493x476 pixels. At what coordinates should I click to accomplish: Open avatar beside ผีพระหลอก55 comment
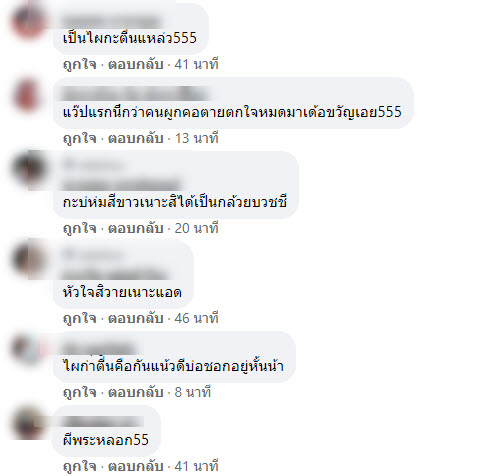(x=29, y=423)
